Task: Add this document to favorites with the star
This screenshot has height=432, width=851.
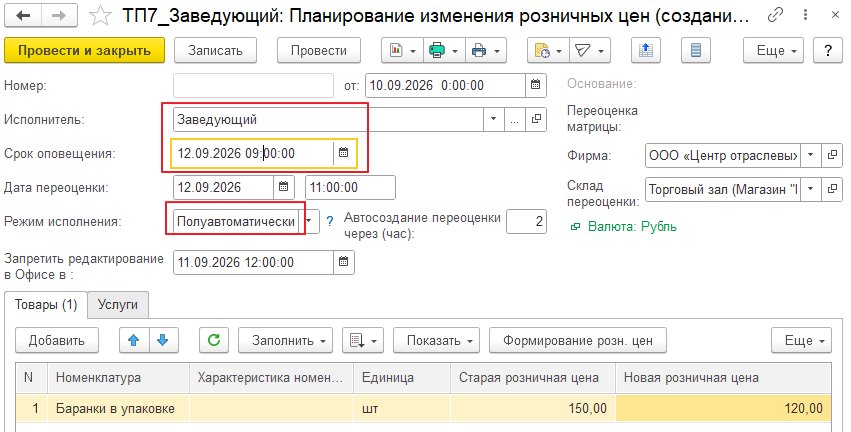Action: click(x=100, y=16)
